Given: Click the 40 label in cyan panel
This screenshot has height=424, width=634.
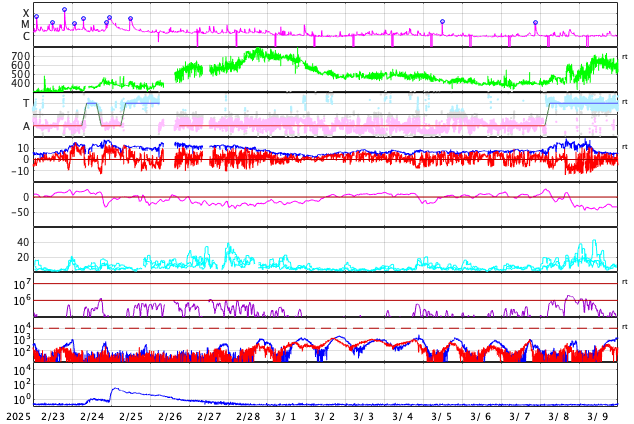Looking at the screenshot, I should coord(23,243).
